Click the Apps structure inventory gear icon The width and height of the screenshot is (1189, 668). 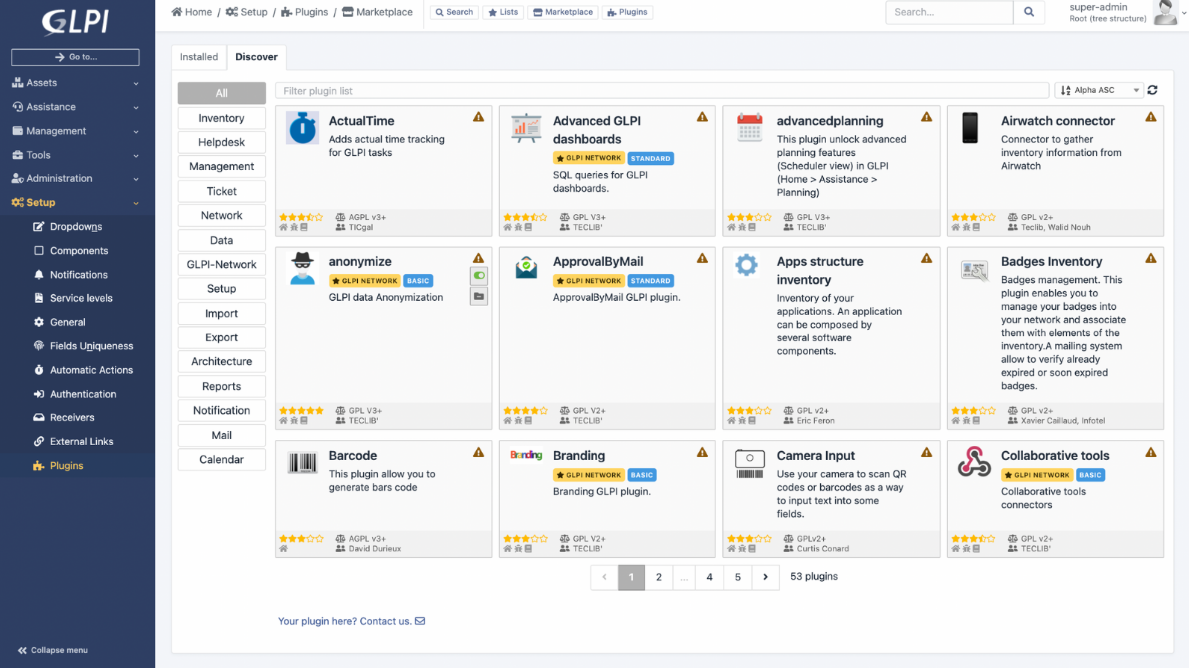(746, 265)
